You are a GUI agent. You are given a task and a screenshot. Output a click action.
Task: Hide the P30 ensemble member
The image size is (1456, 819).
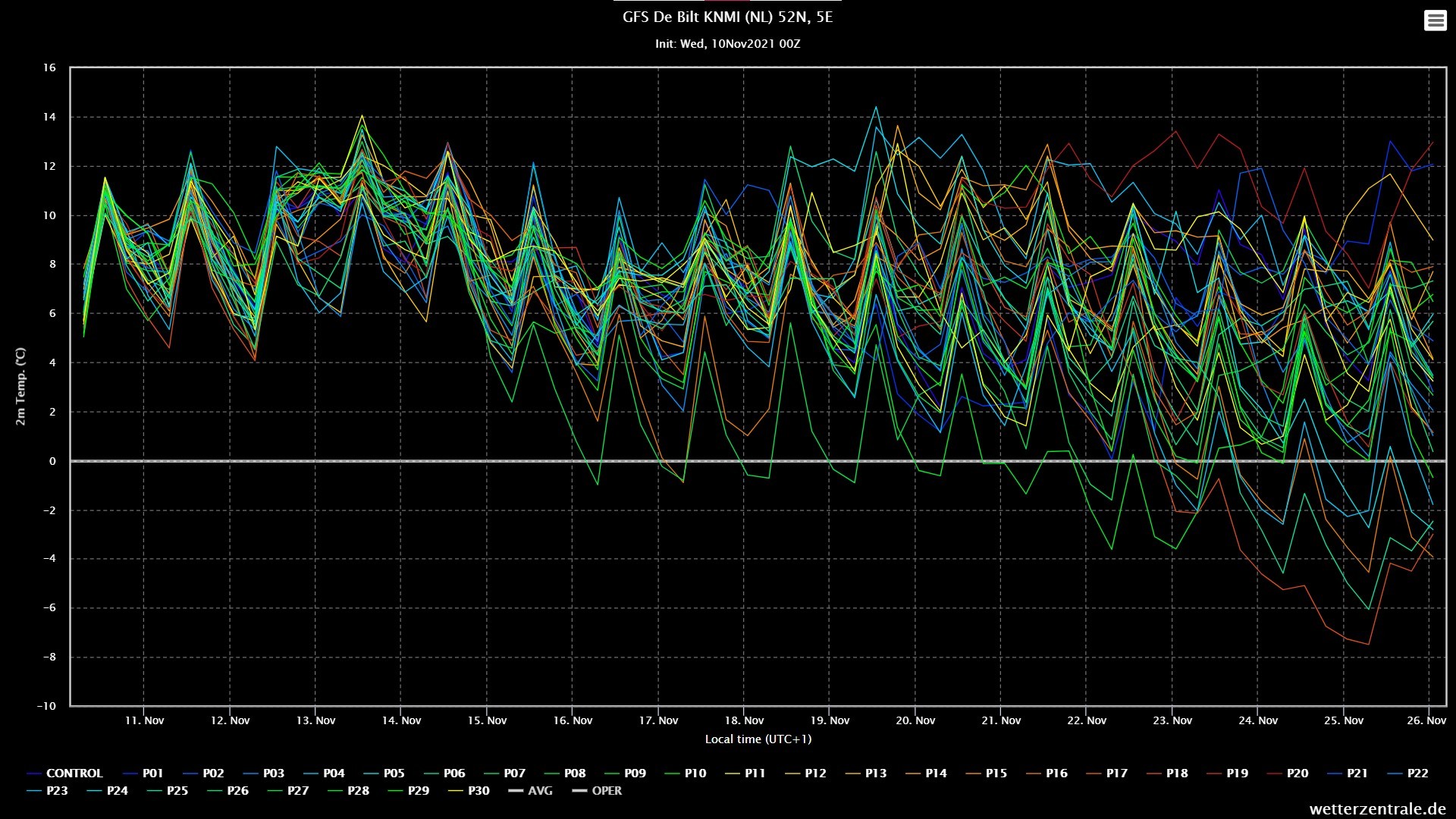[469, 791]
